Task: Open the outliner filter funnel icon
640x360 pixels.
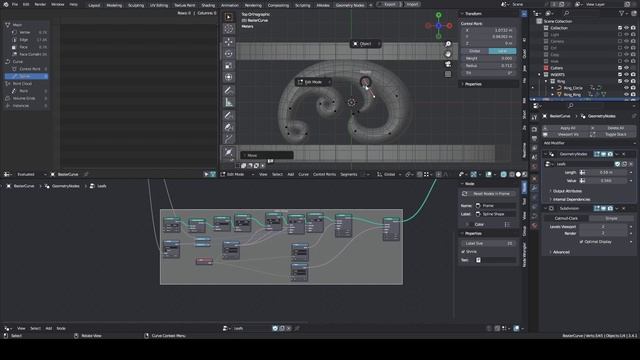Action: (622, 13)
